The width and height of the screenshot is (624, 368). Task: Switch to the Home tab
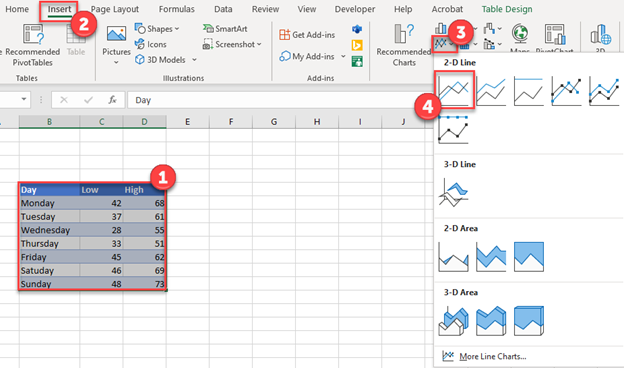17,9
